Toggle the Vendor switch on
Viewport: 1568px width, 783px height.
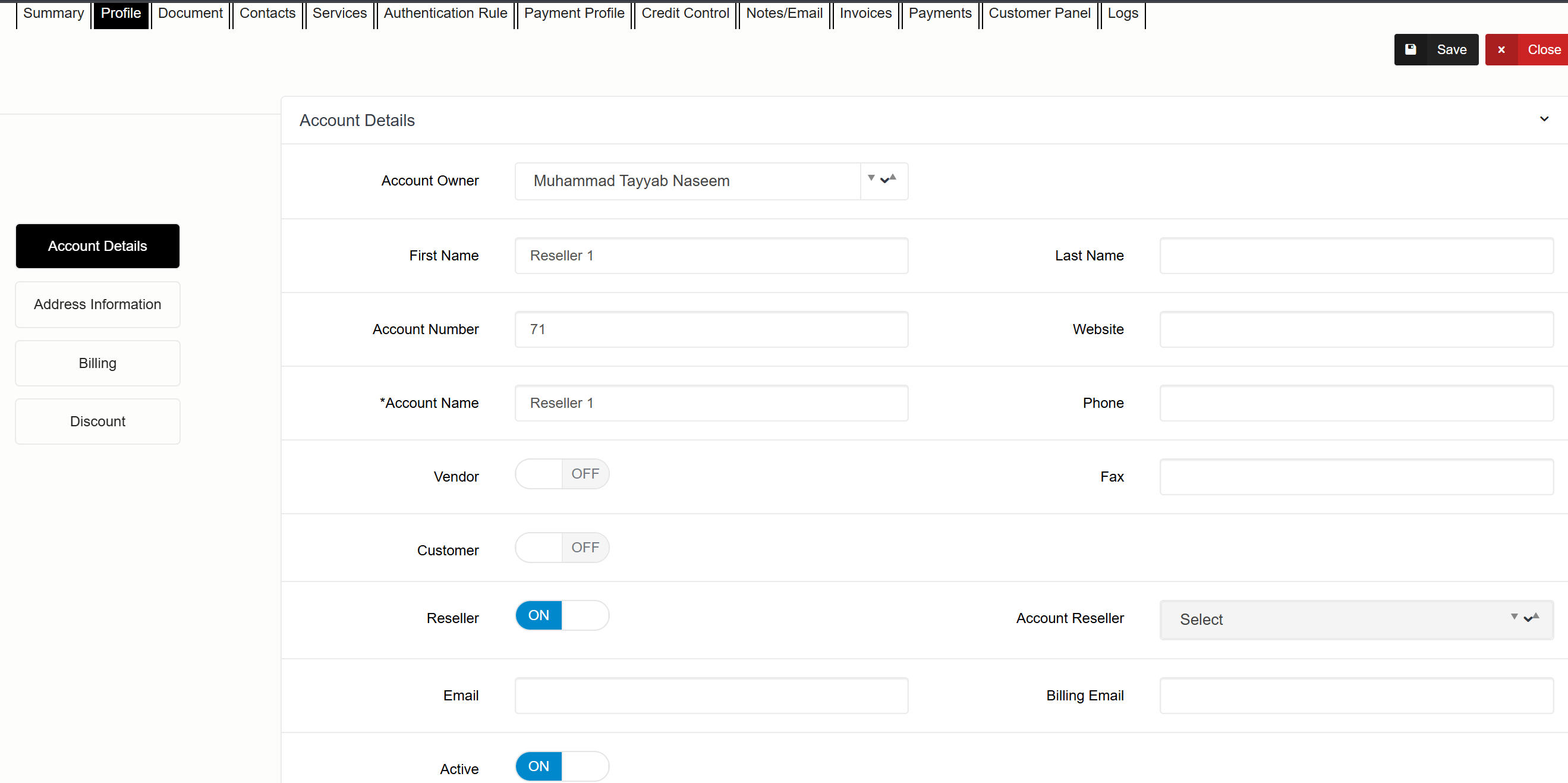pyautogui.click(x=561, y=474)
